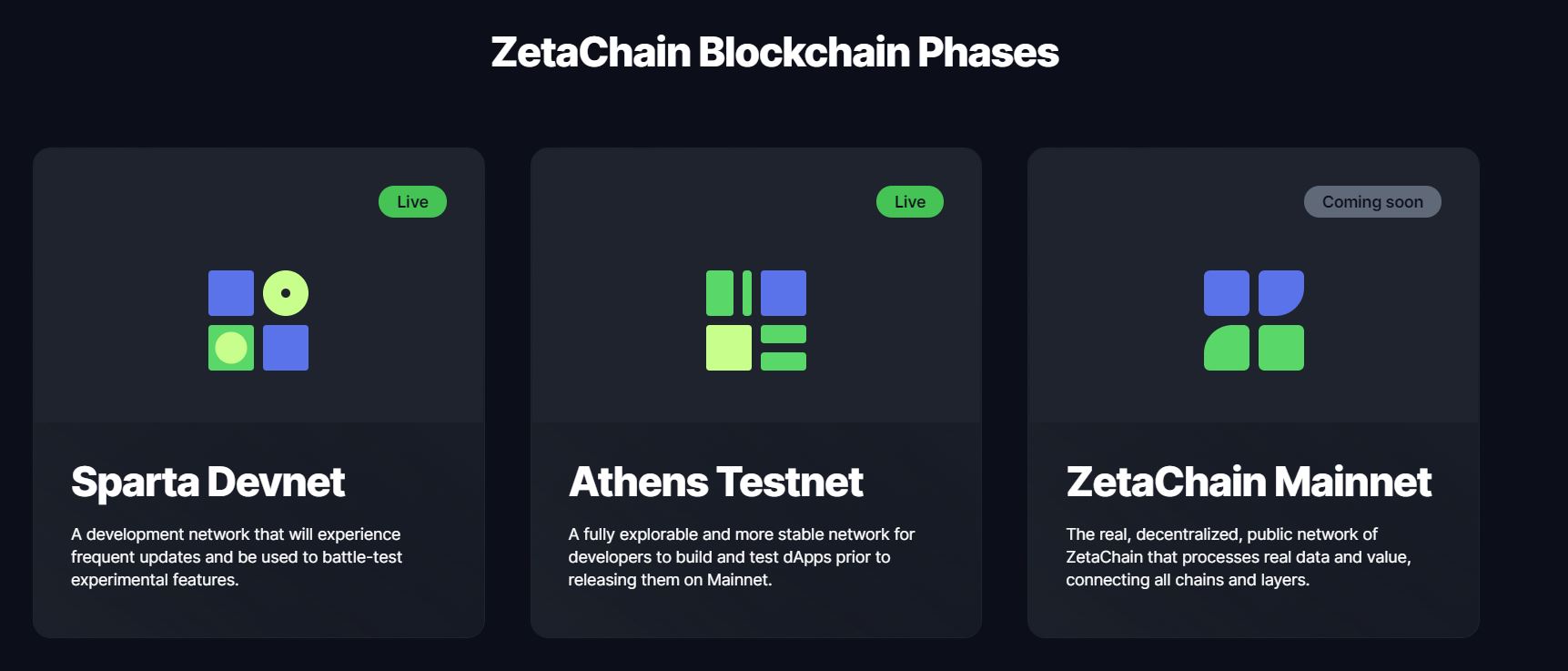The height and width of the screenshot is (671, 1568).
Task: Open the ZetaChain Mainnet heading
Action: click(x=1249, y=482)
